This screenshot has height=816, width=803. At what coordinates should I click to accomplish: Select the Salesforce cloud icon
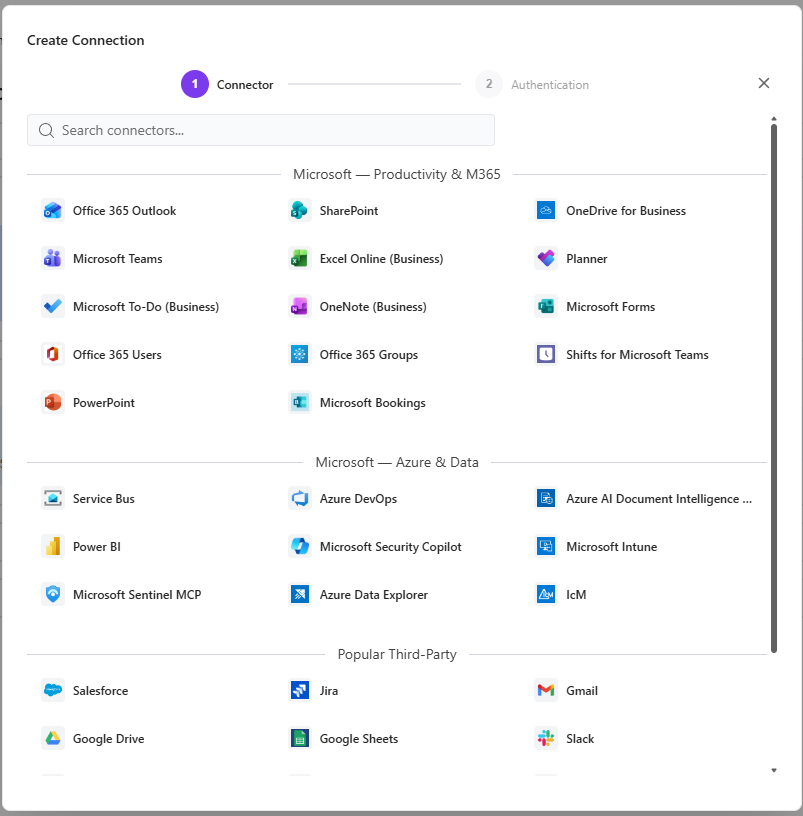53,691
